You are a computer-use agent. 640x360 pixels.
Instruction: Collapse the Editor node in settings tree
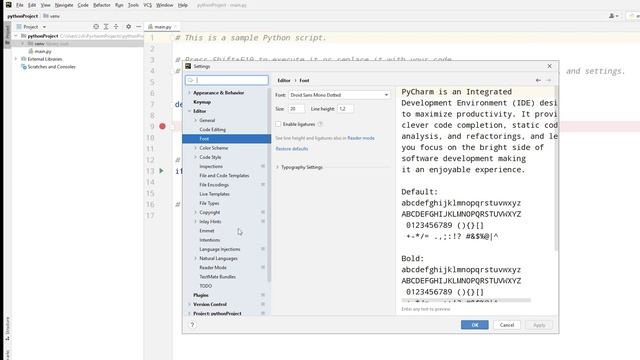(189, 111)
